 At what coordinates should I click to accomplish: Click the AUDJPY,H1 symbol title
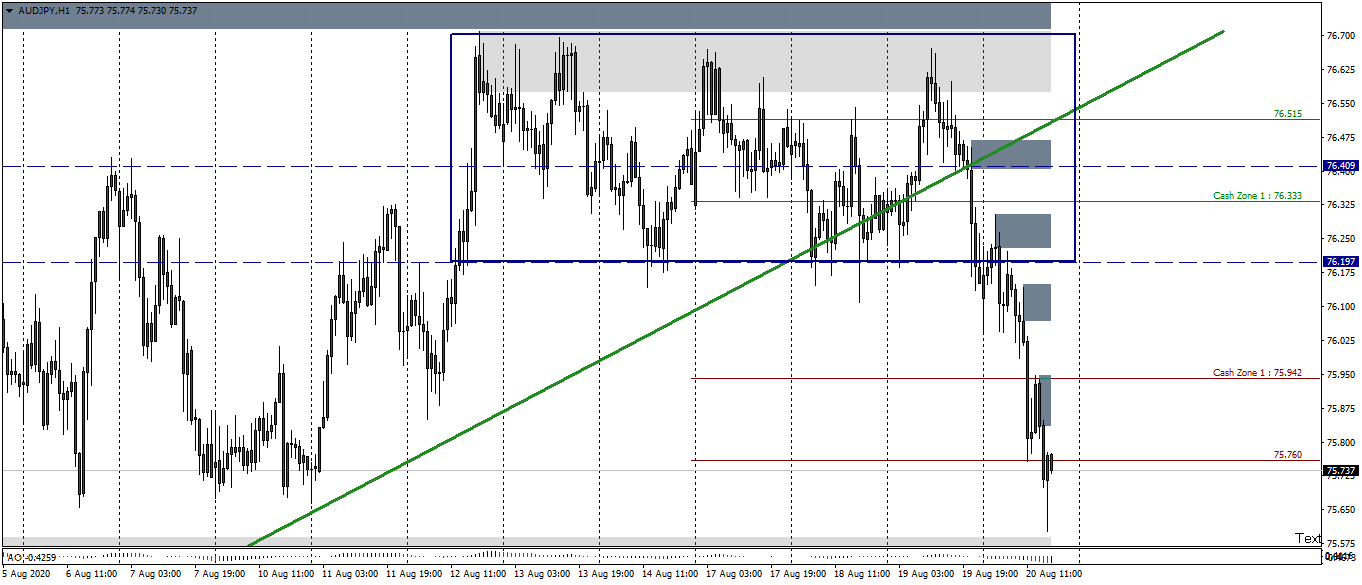pos(44,9)
